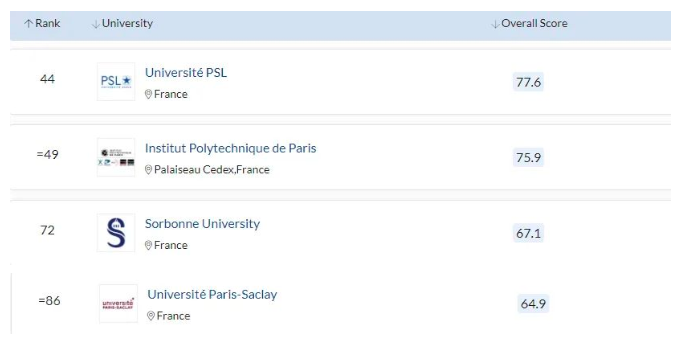Click the Sorbonne University logo

116,233
